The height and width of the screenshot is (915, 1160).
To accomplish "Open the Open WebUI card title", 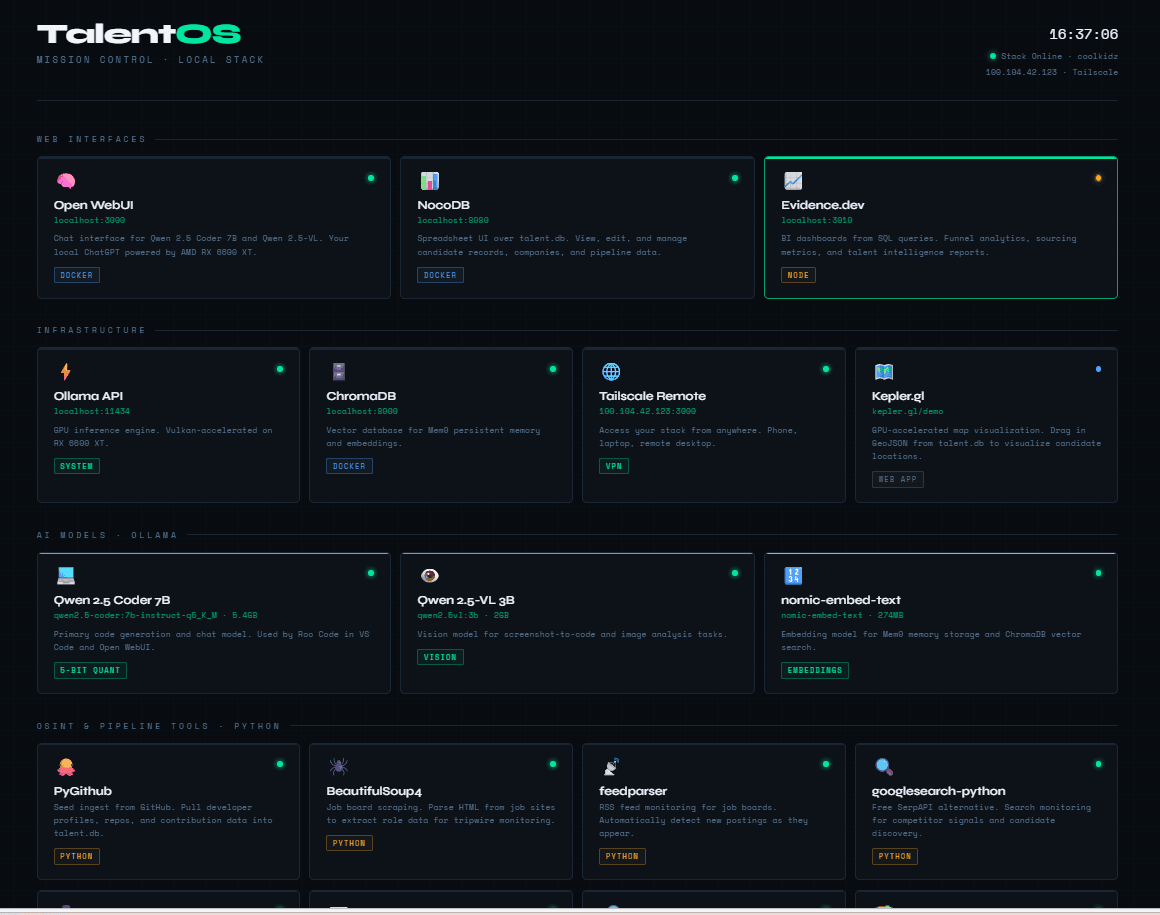I will [x=93, y=205].
